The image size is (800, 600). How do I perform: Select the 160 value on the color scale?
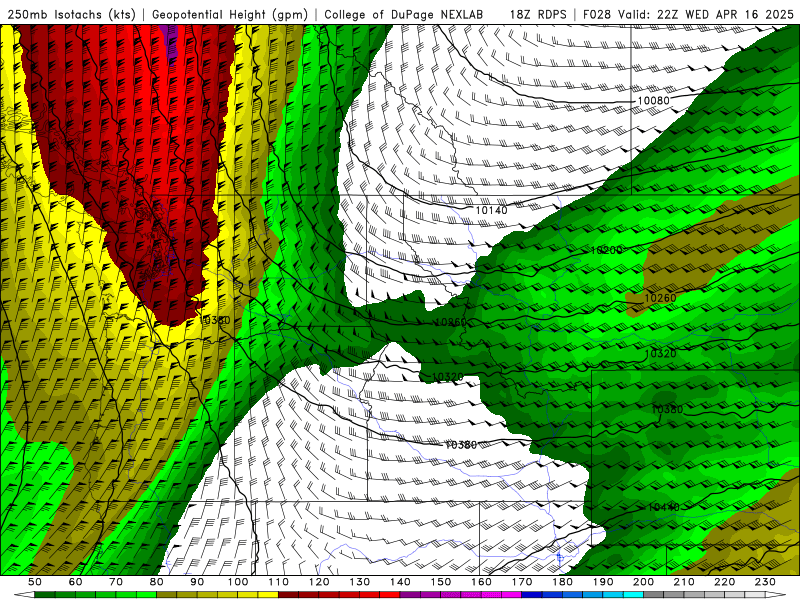click(x=482, y=582)
